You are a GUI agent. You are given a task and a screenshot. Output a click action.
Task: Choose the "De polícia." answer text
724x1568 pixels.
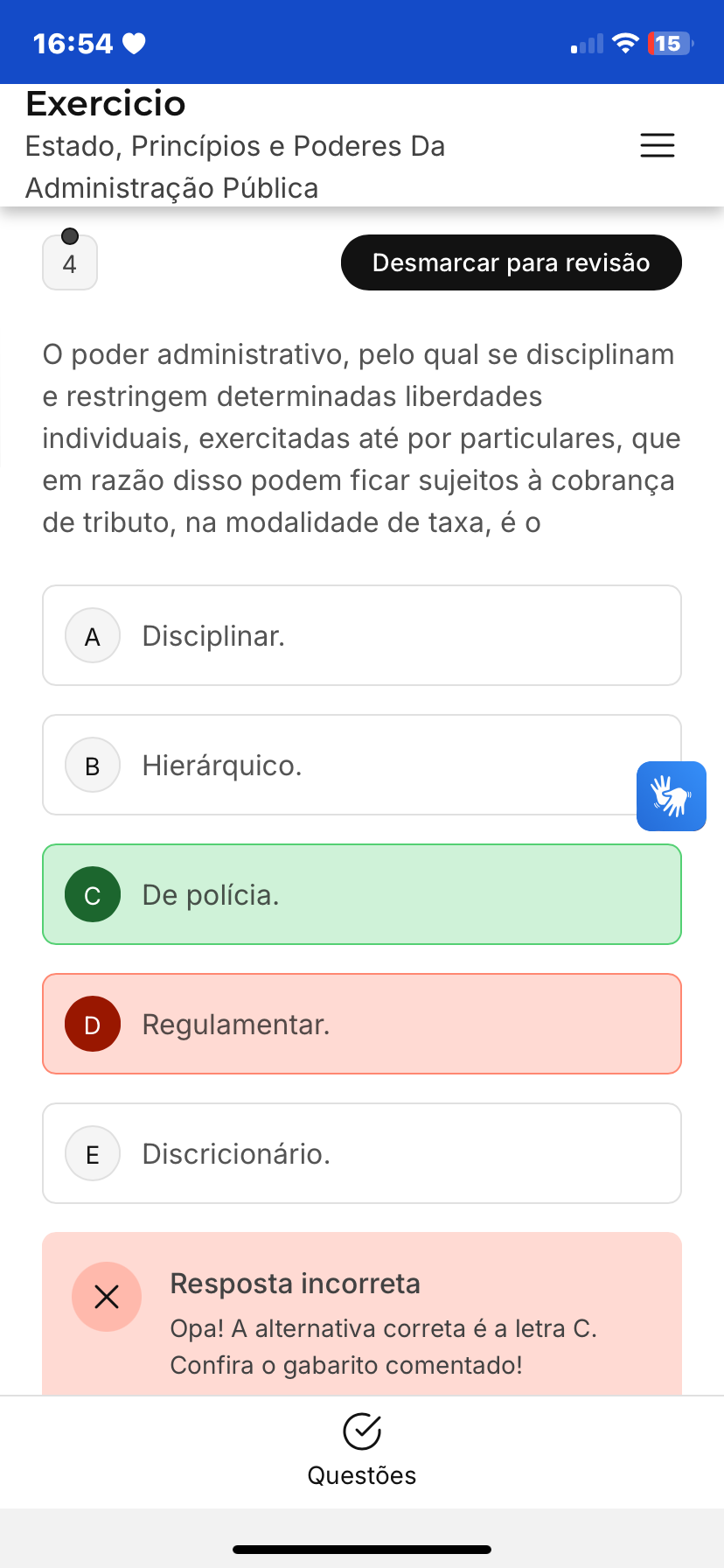[x=211, y=895]
